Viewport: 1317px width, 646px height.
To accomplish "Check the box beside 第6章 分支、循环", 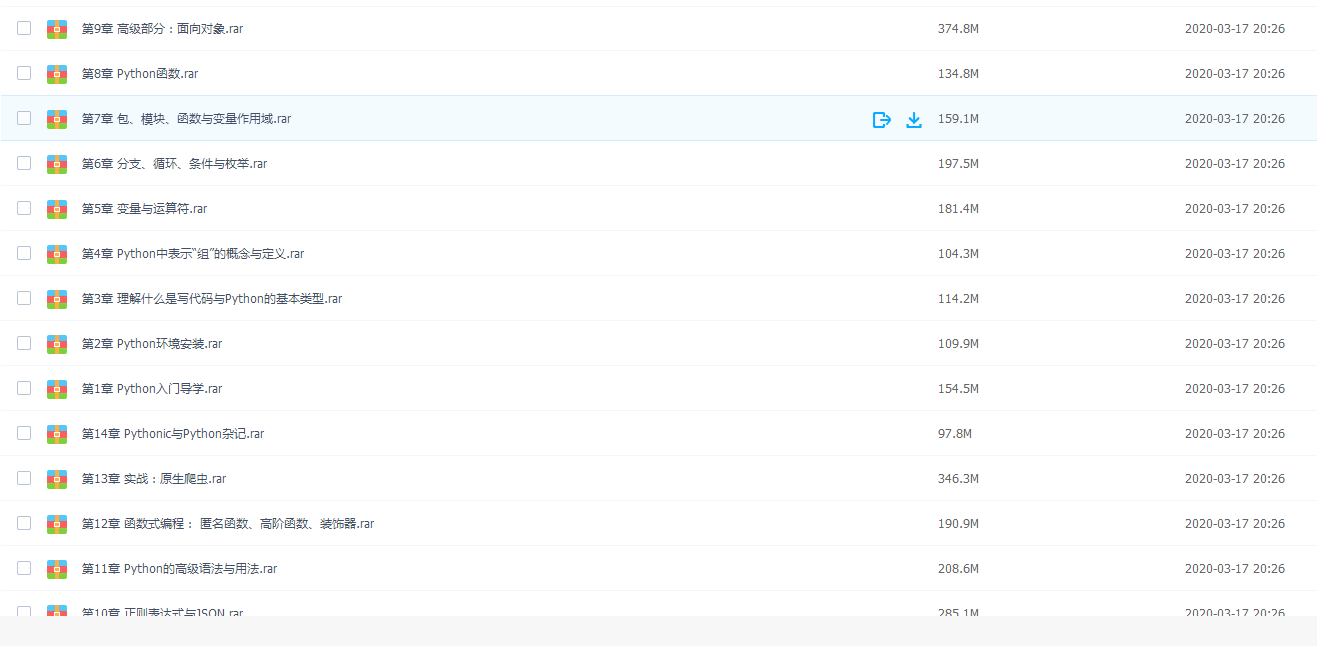I will 24,163.
